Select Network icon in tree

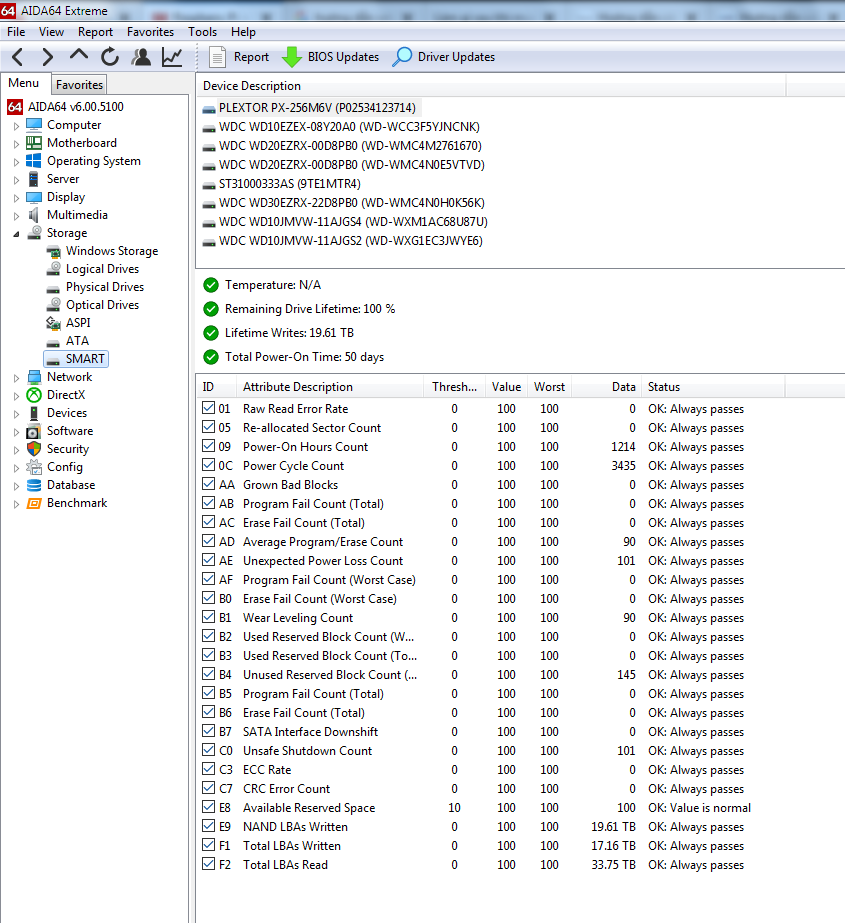click(x=34, y=377)
